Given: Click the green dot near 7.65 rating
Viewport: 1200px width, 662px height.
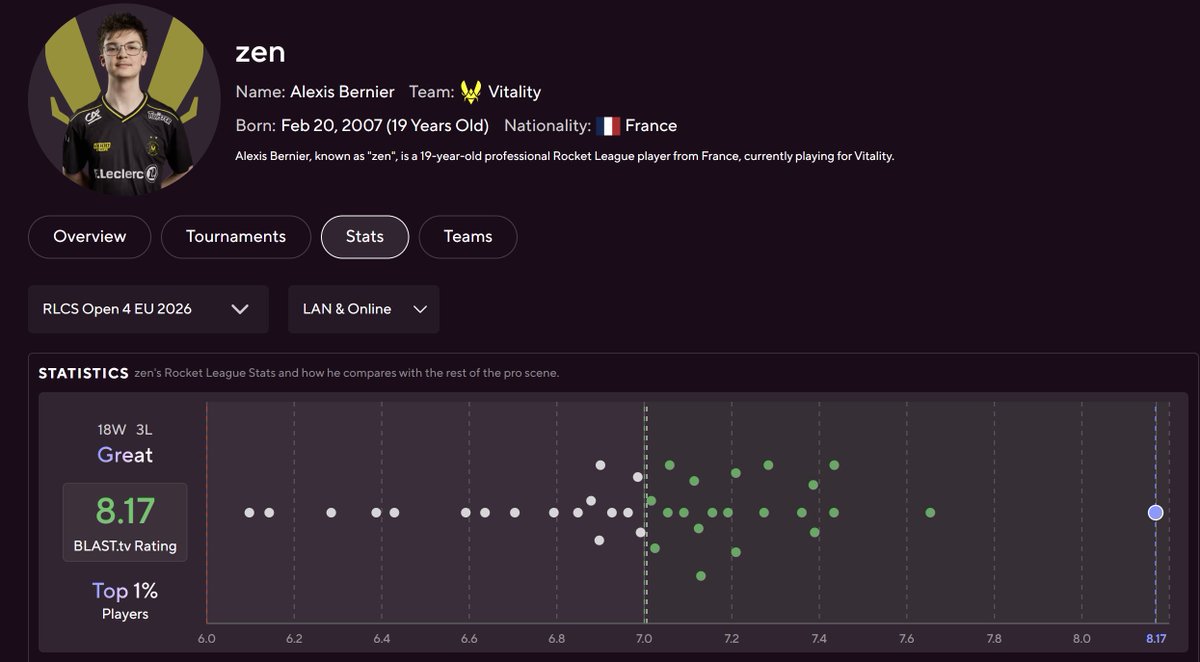Looking at the screenshot, I should (930, 512).
